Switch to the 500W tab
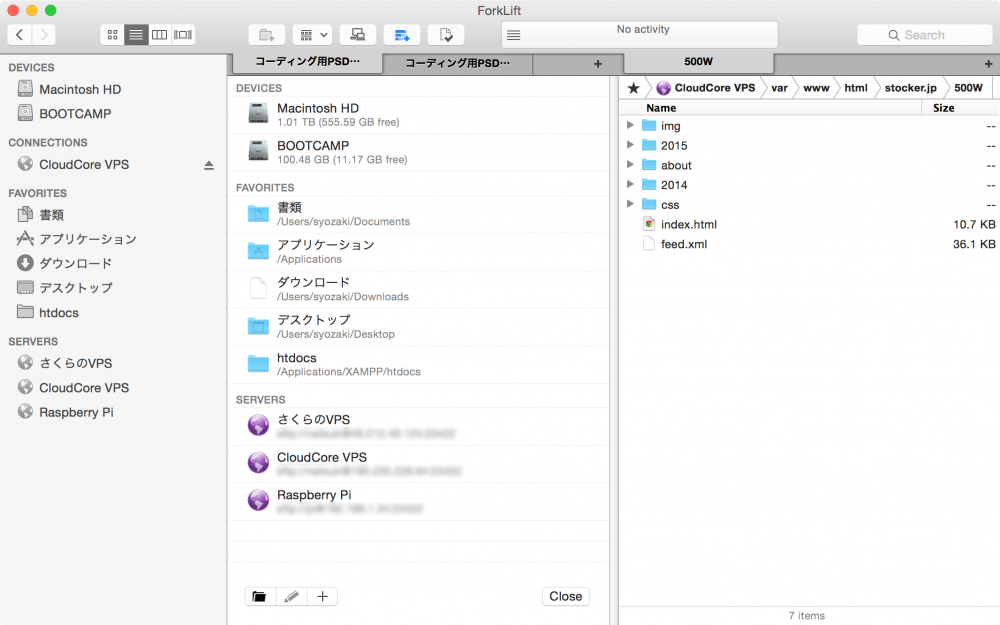This screenshot has height=625, width=1000. point(698,62)
